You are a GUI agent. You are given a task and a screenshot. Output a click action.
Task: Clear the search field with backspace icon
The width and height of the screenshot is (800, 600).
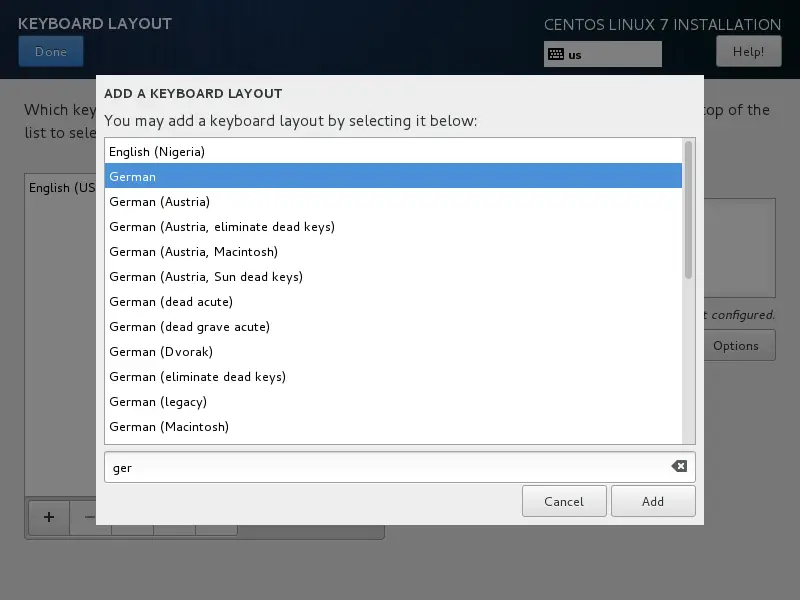[x=679, y=466]
